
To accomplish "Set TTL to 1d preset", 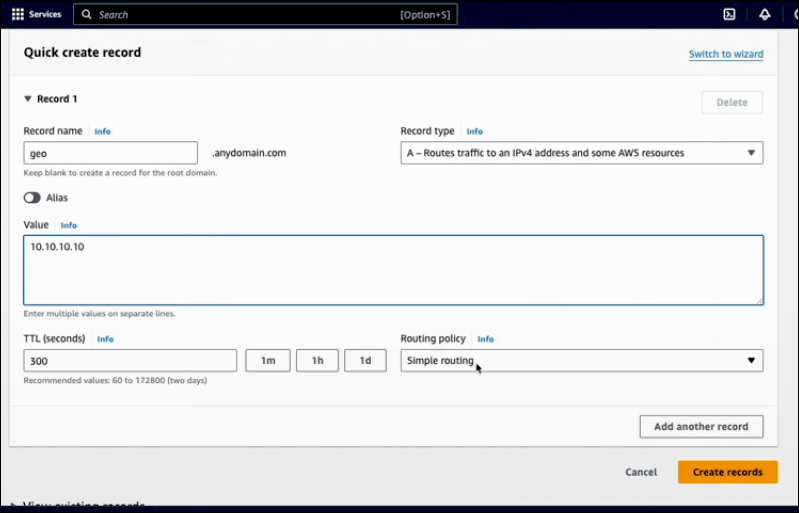I will [365, 361].
